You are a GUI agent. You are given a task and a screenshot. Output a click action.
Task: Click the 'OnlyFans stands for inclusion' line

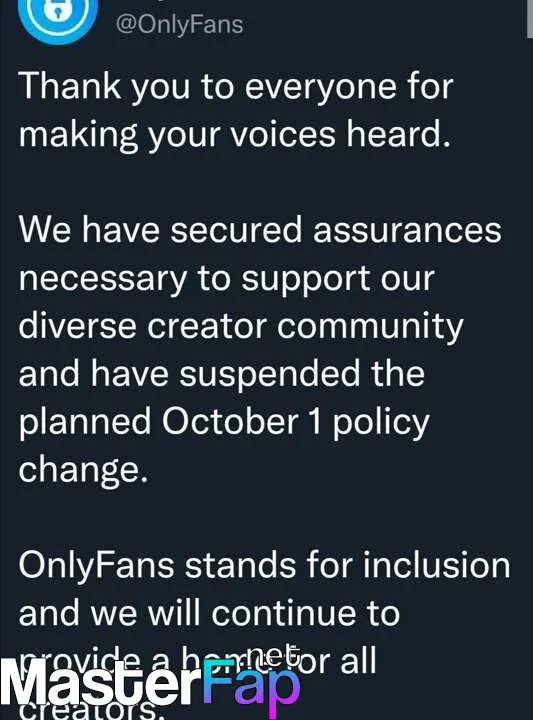coord(264,565)
